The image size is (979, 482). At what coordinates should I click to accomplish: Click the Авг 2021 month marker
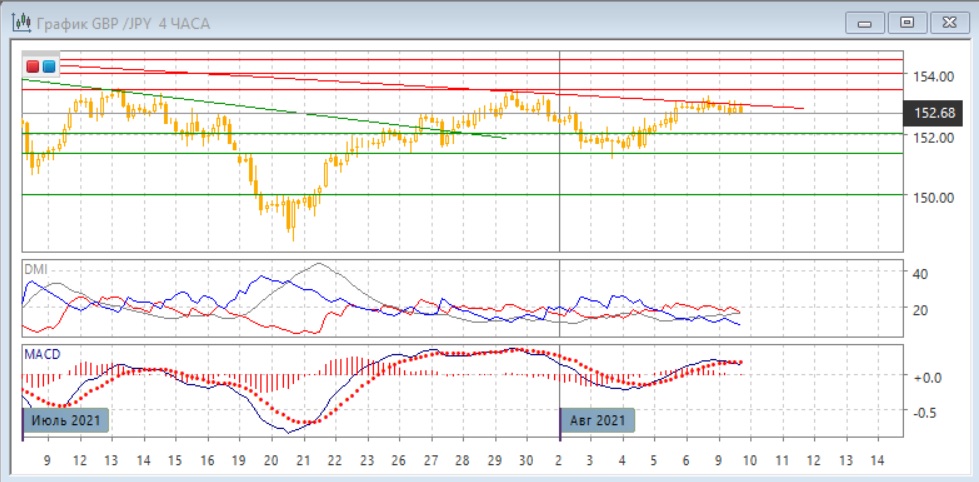point(597,420)
